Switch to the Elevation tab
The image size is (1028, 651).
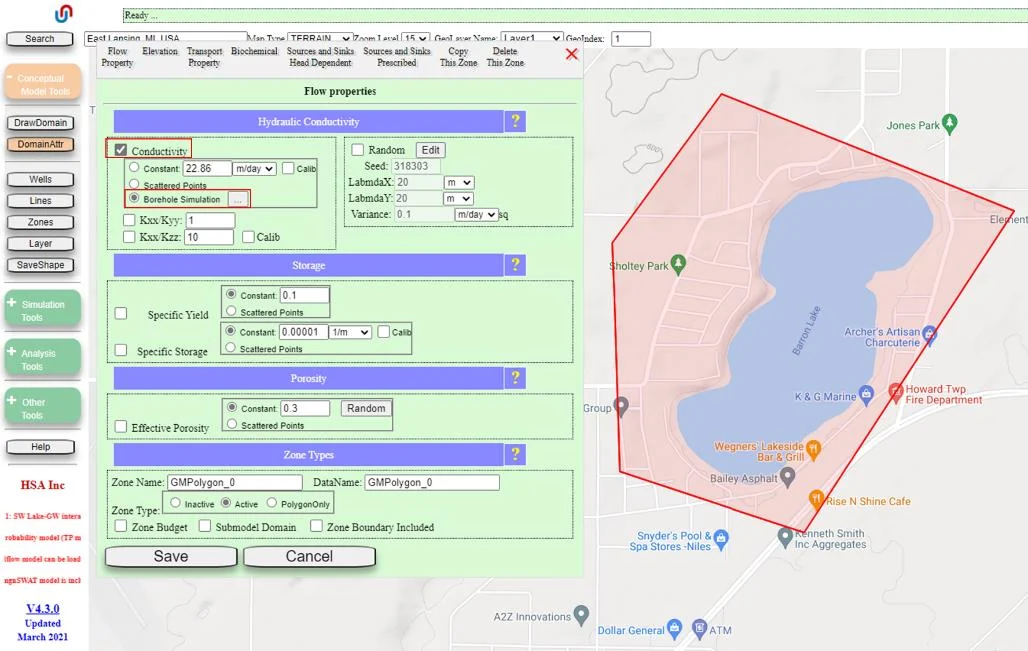tap(160, 51)
